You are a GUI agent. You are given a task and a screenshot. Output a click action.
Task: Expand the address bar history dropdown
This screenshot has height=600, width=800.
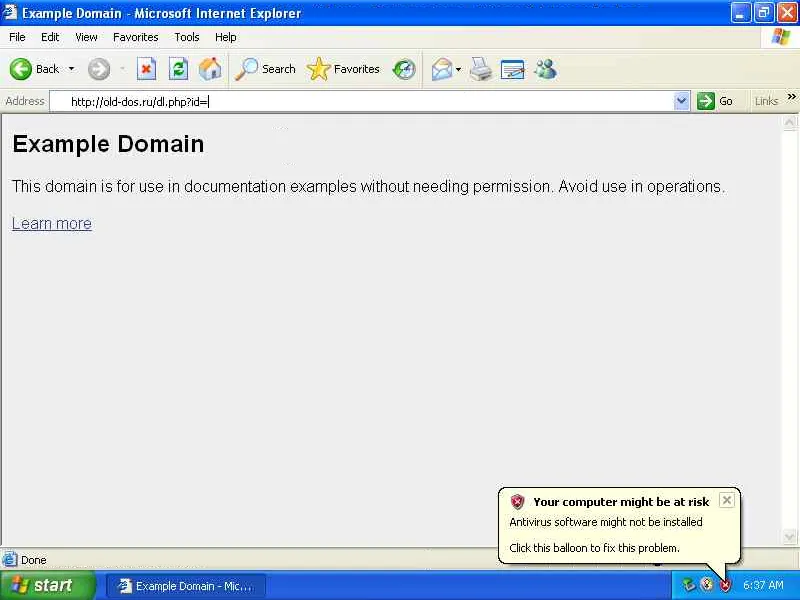(x=682, y=101)
